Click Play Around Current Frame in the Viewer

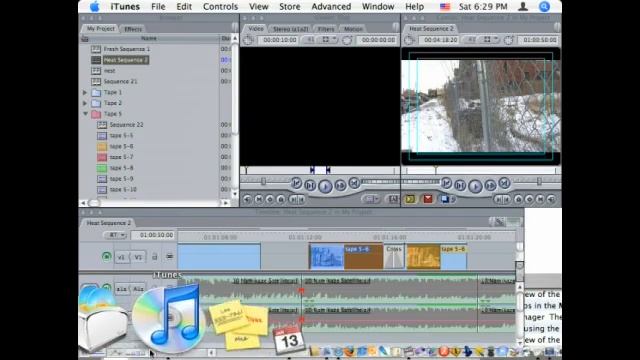[340, 186]
